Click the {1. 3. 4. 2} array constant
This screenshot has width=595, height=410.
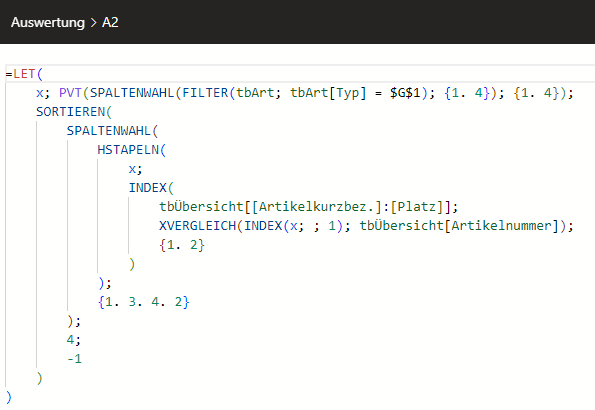143,302
